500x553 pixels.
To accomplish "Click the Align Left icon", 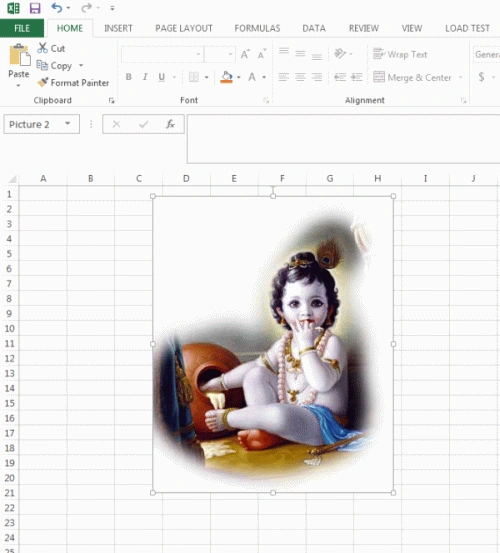I will (x=283, y=77).
